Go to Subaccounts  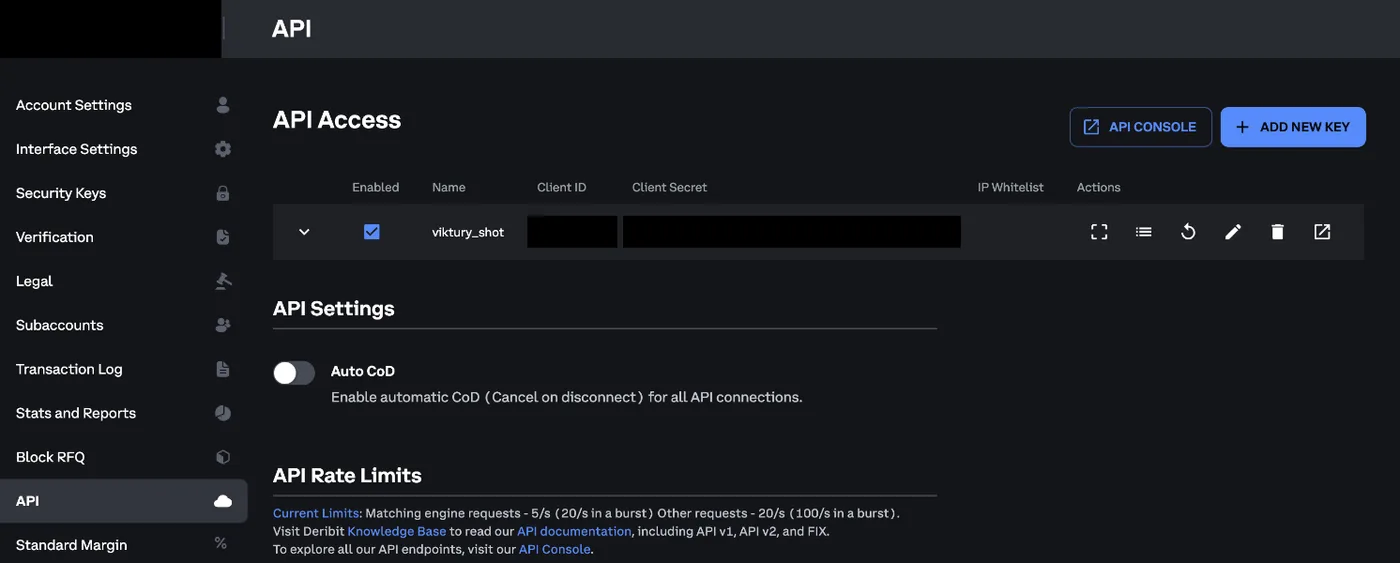pos(60,325)
